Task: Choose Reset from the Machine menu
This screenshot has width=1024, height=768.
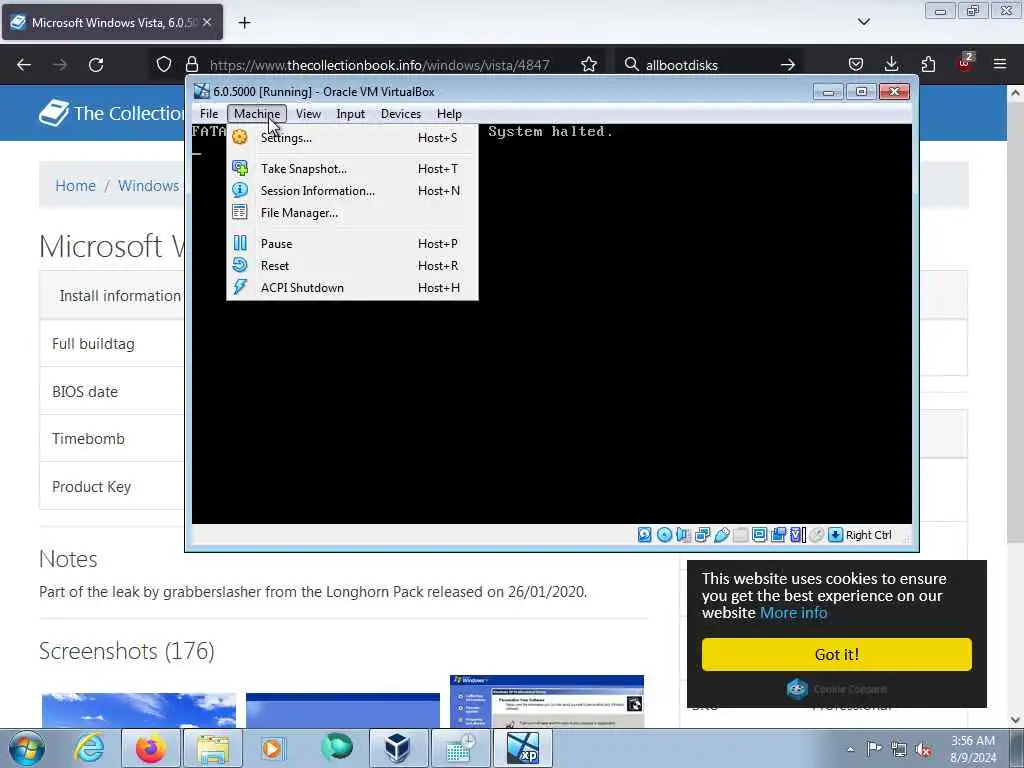Action: (x=352, y=266)
